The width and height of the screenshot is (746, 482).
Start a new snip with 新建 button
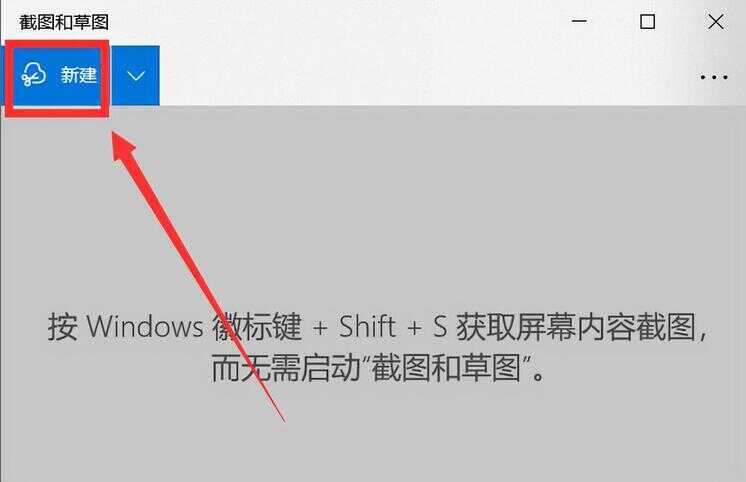[57, 76]
